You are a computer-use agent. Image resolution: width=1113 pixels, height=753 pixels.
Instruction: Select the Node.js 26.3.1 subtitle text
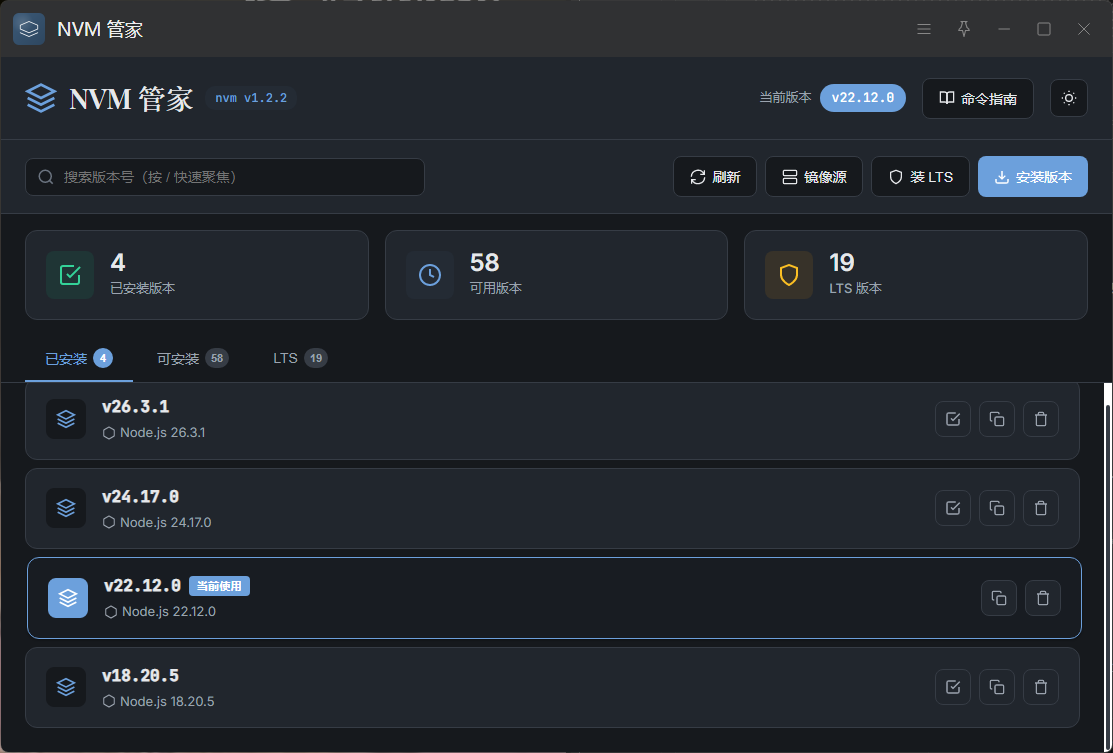[163, 432]
